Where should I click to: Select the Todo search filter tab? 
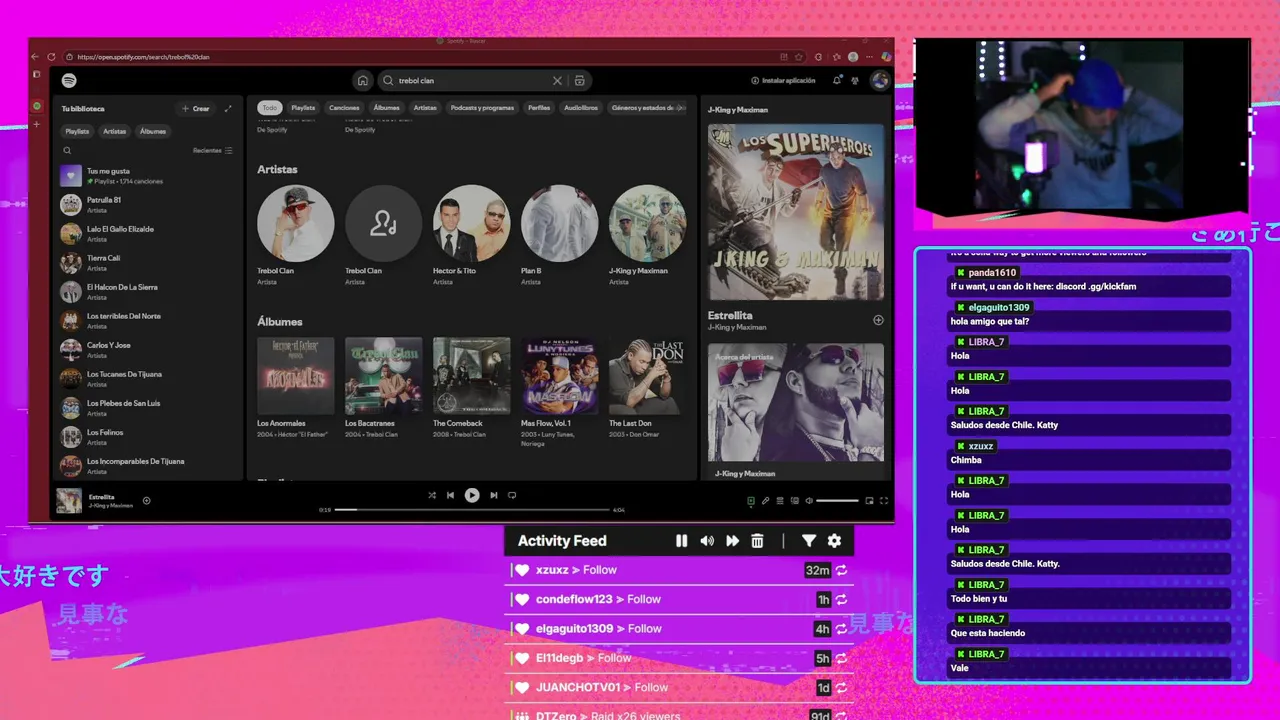click(270, 107)
